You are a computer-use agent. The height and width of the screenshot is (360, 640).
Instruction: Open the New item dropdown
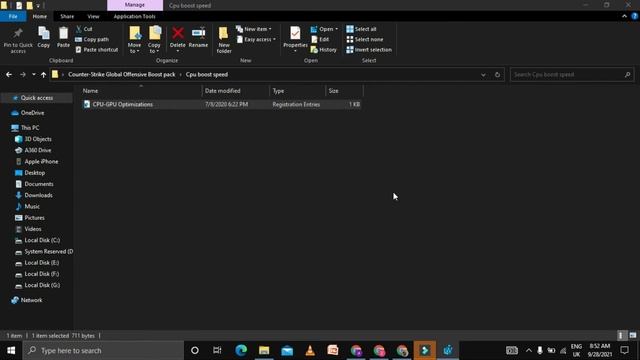(253, 29)
